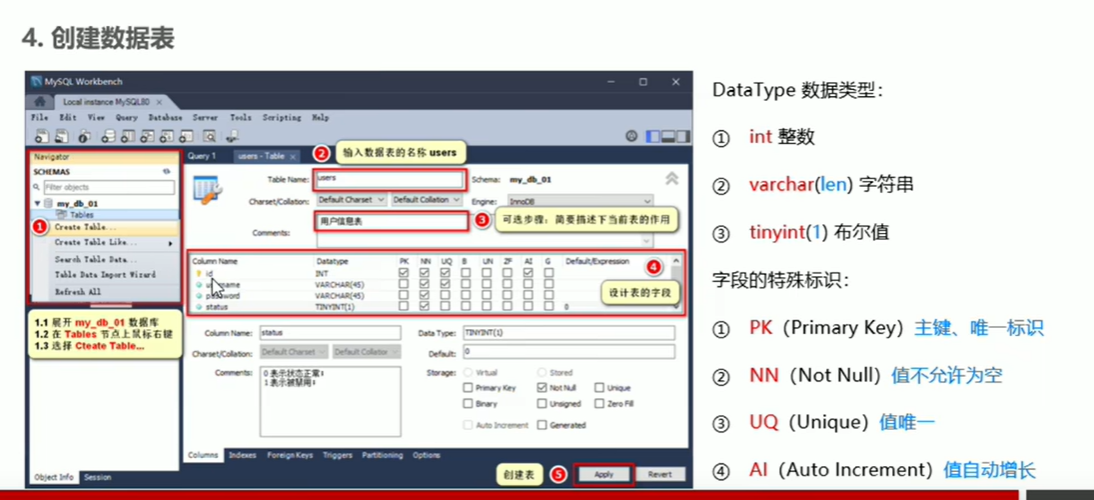Enable the Primary Key storage checkbox
Viewport: 1094px width, 500px height.
point(468,388)
